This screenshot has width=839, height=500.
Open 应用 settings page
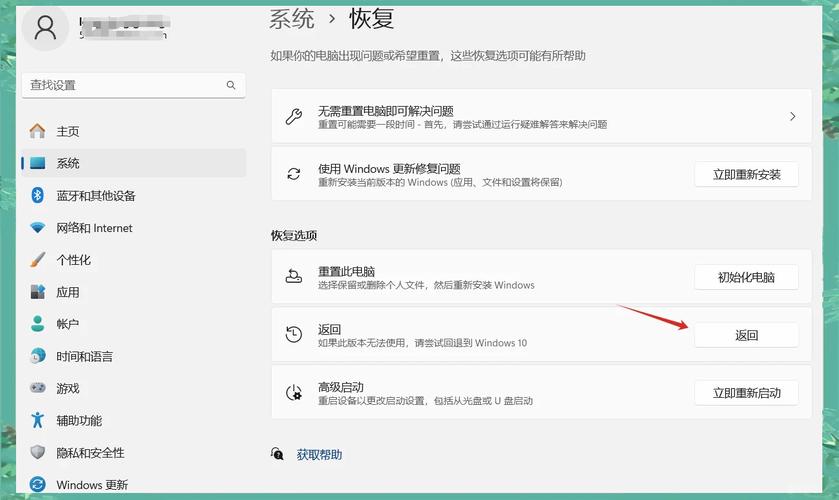pos(134,292)
